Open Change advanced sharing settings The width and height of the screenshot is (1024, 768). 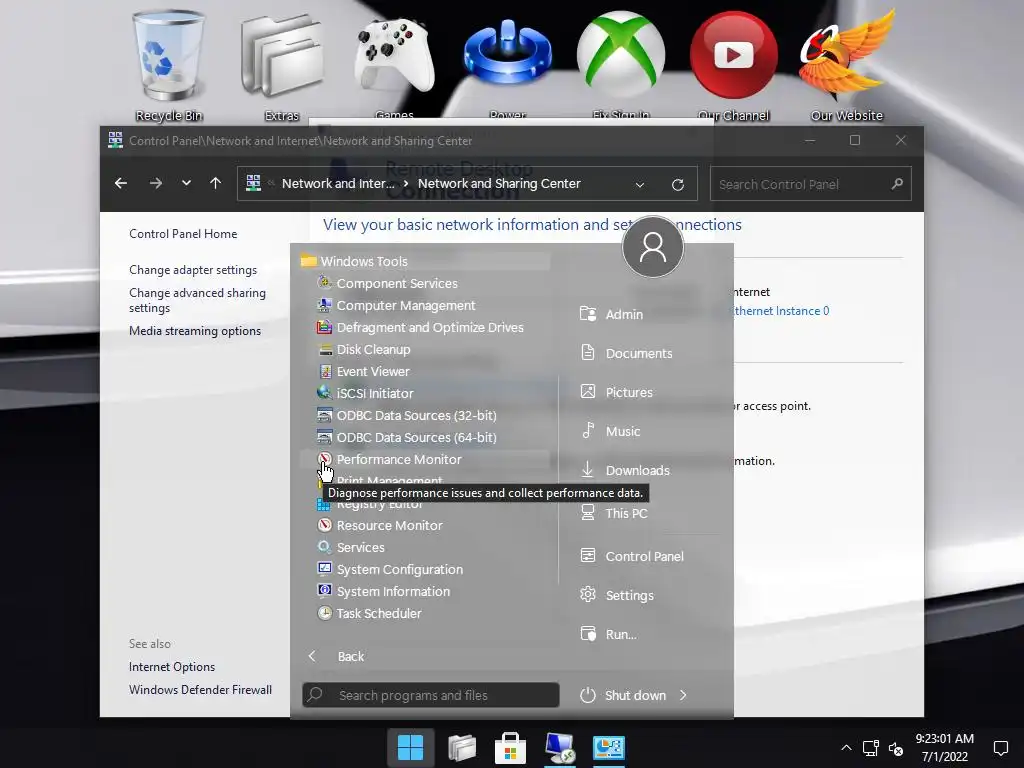[197, 300]
